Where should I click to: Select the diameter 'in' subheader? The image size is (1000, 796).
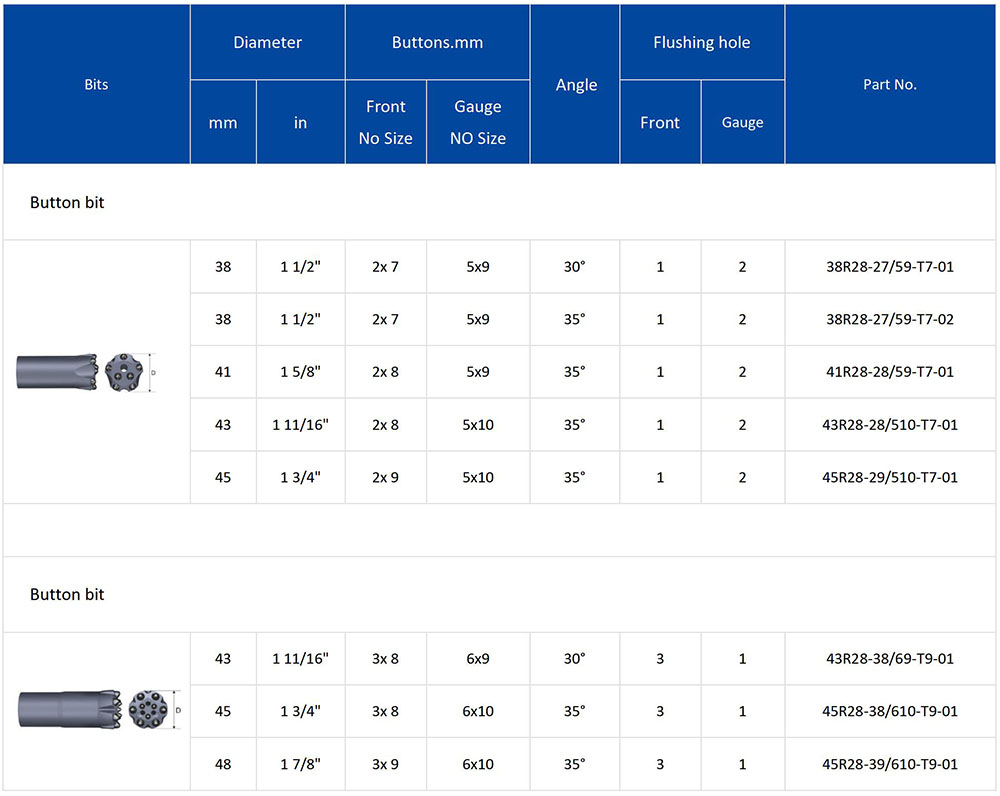300,123
